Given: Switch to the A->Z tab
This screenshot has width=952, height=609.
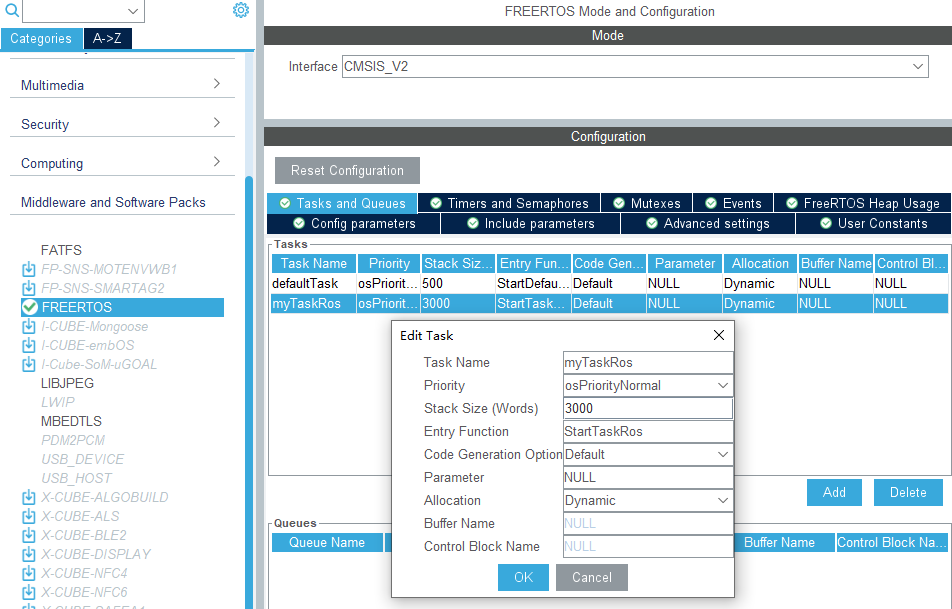Looking at the screenshot, I should (x=107, y=38).
